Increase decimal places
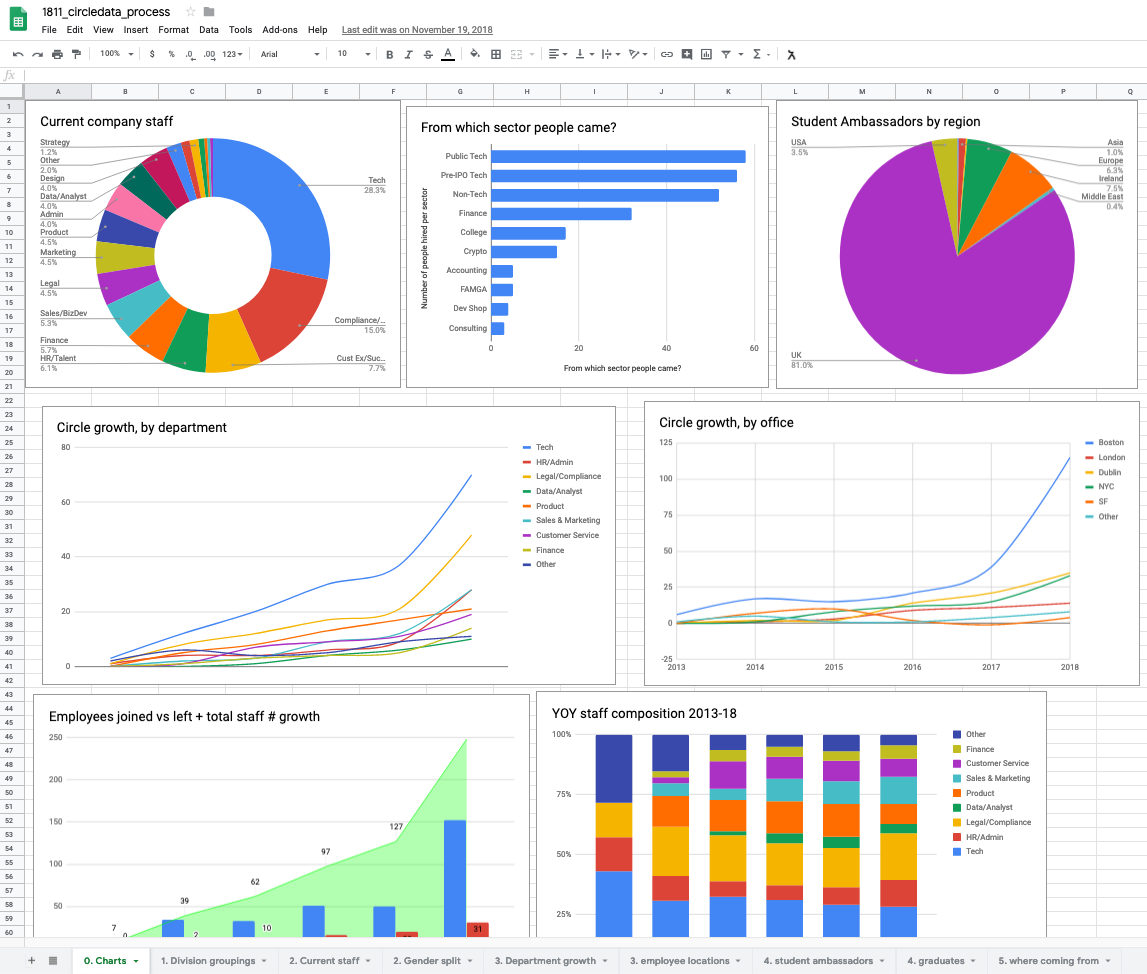This screenshot has height=974, width=1147. (x=209, y=54)
